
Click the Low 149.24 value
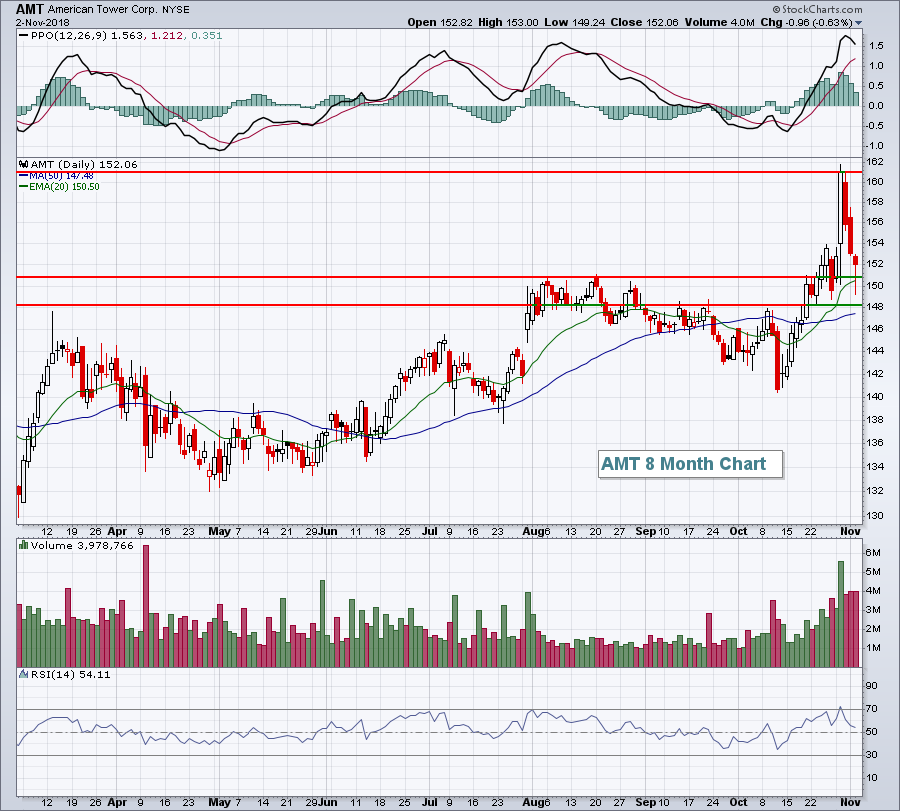pos(575,22)
